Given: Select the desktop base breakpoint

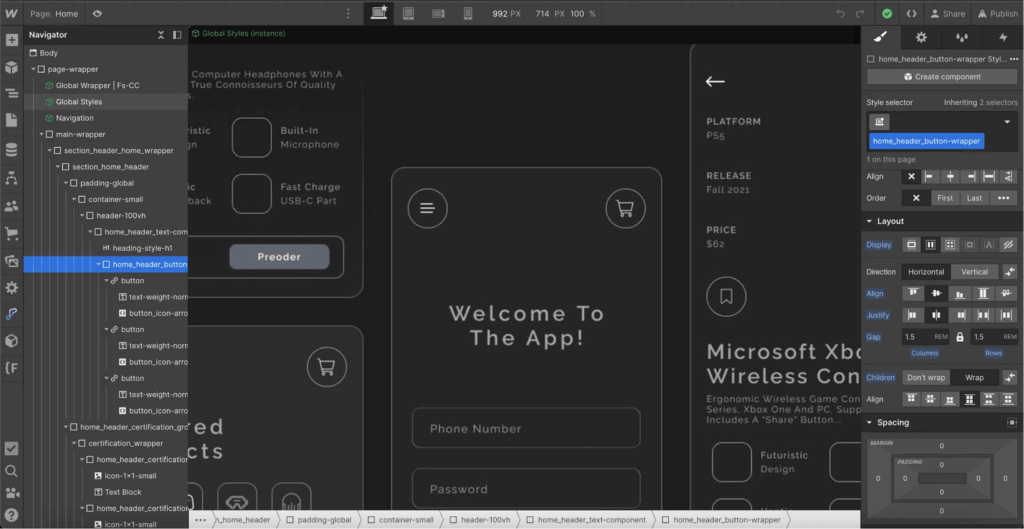Looking at the screenshot, I should [x=379, y=13].
